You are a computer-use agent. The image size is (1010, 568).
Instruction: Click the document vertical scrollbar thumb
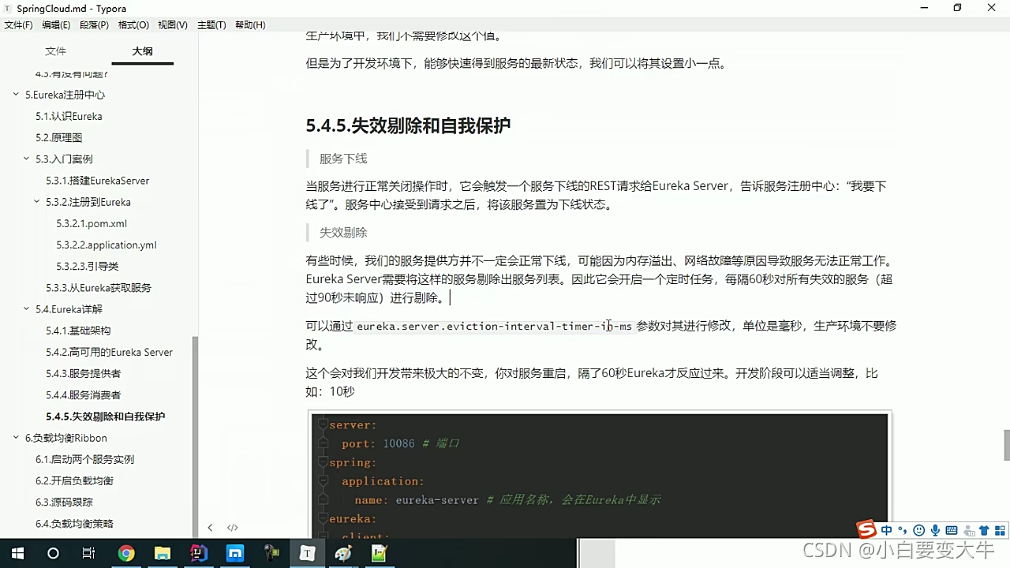(x=1006, y=445)
